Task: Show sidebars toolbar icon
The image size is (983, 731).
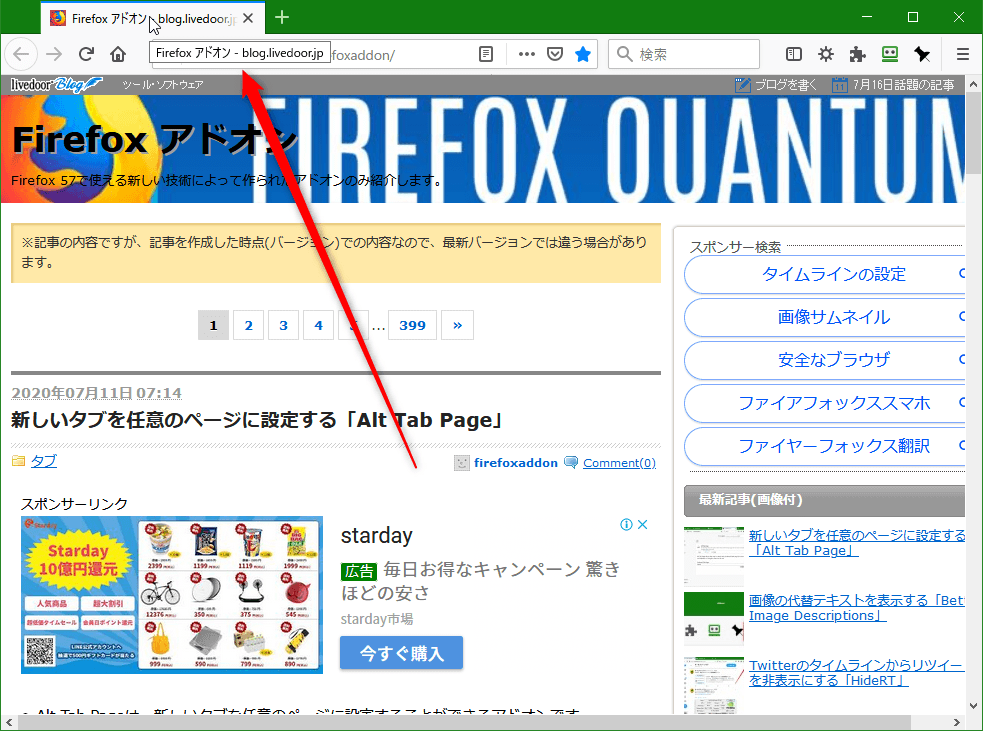Action: pos(794,54)
